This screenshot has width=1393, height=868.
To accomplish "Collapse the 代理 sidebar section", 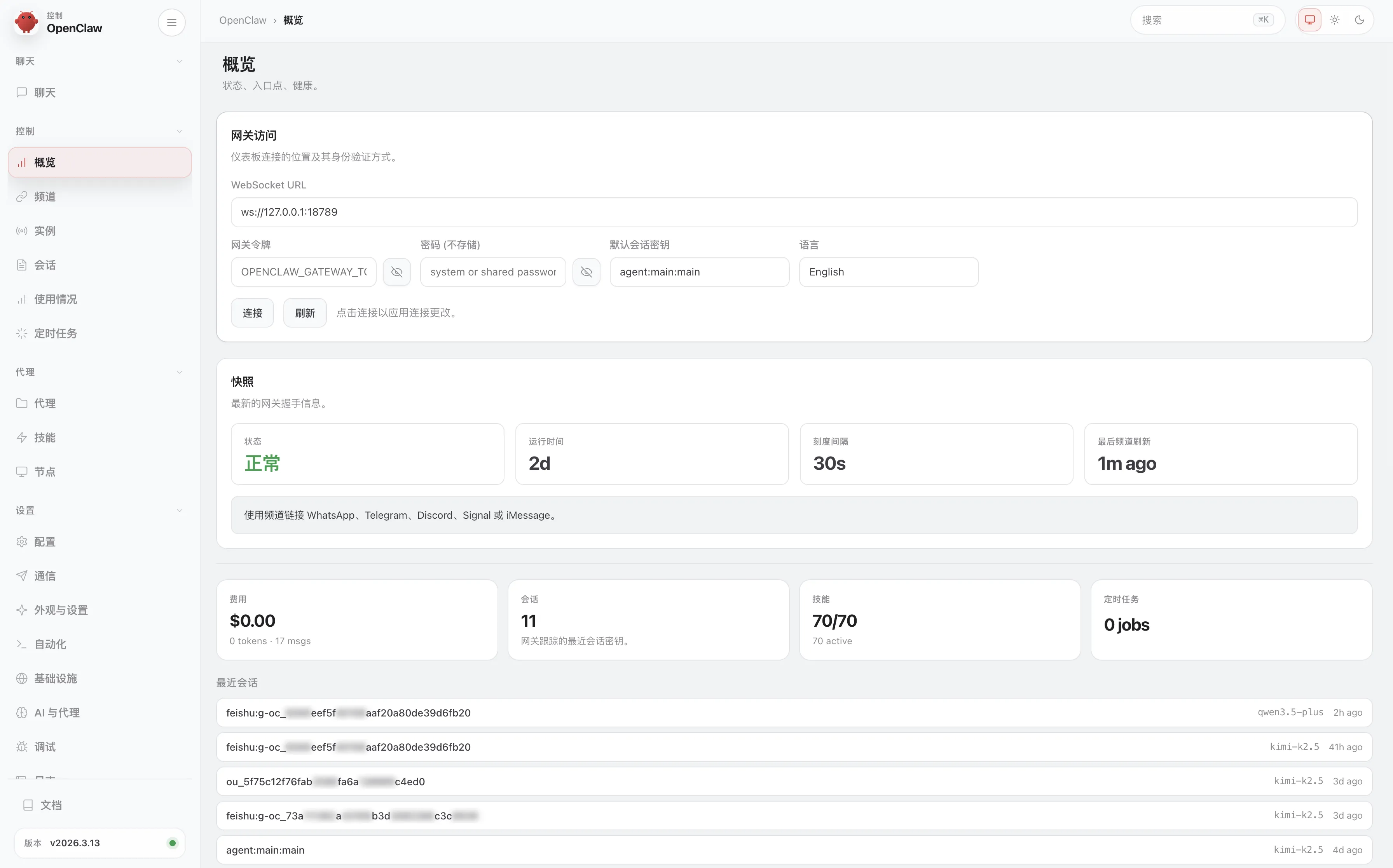I will (179, 372).
